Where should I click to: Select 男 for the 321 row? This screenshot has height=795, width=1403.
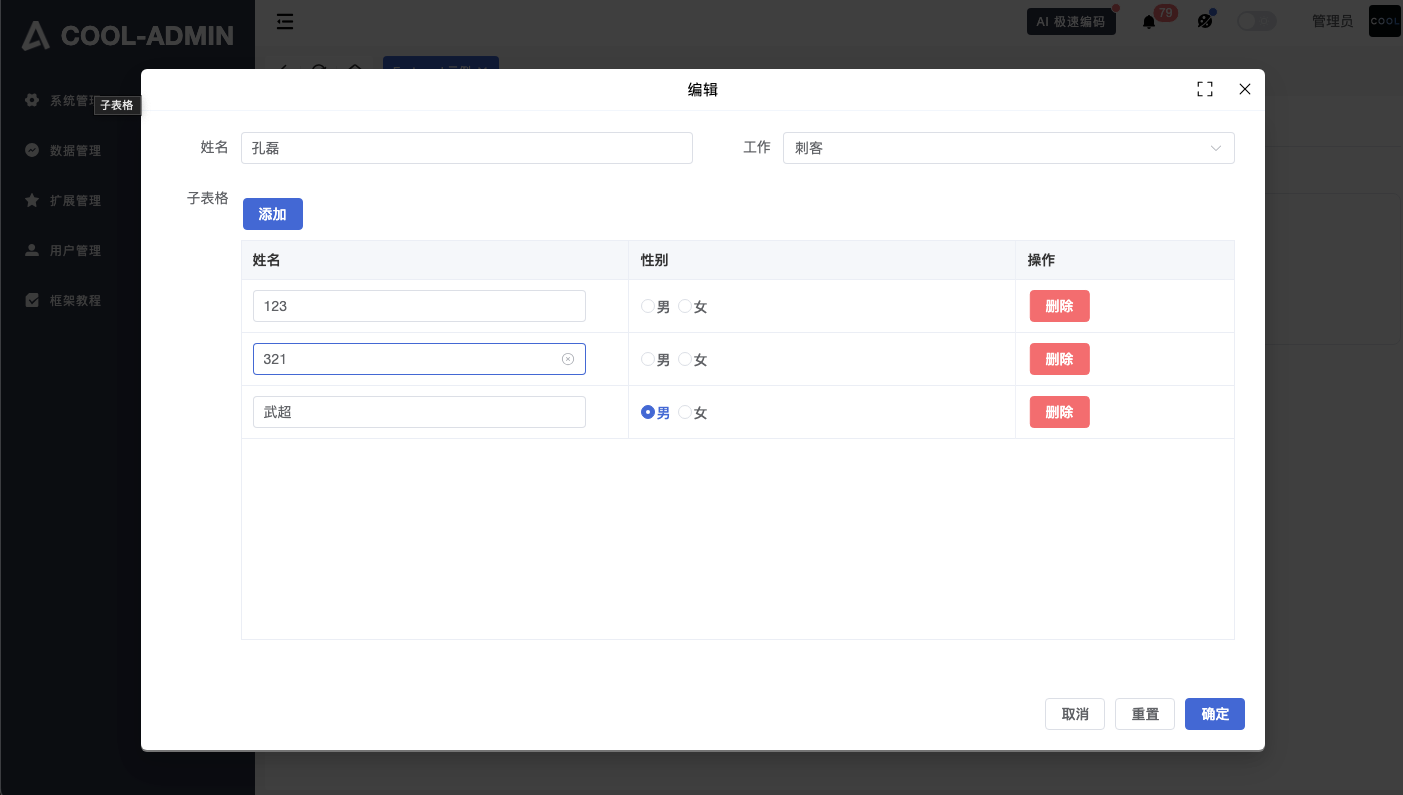click(x=648, y=359)
